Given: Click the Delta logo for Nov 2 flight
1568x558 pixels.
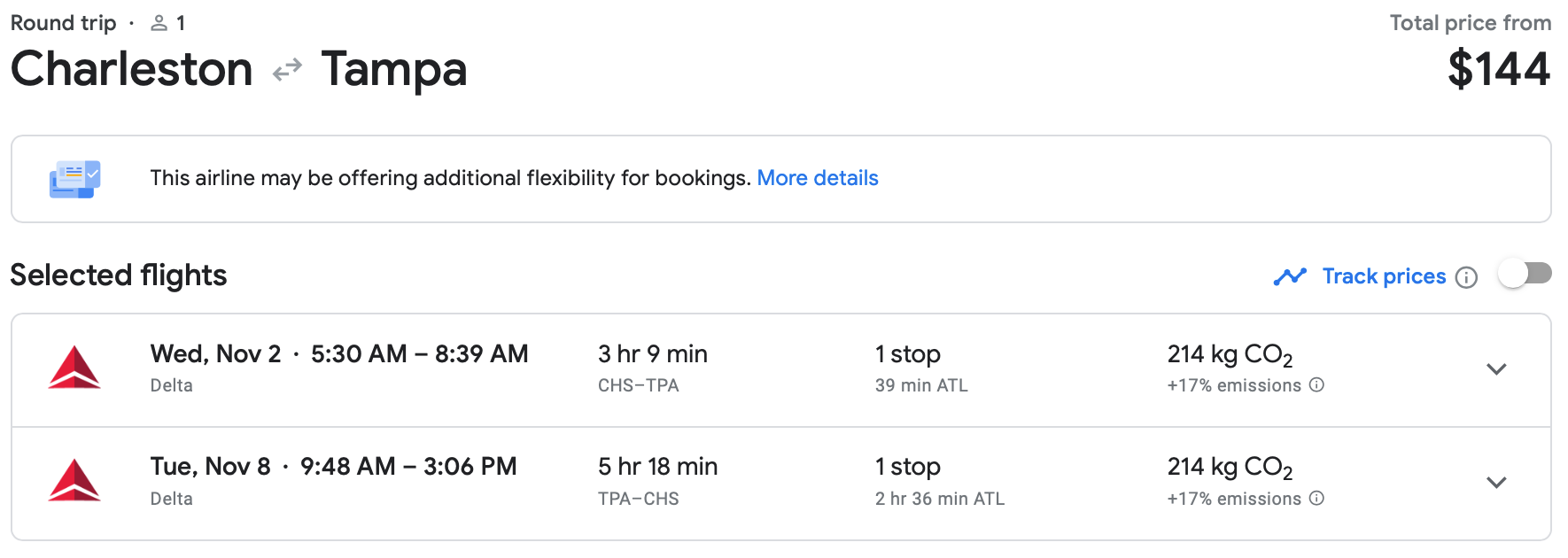Looking at the screenshot, I should (x=74, y=368).
